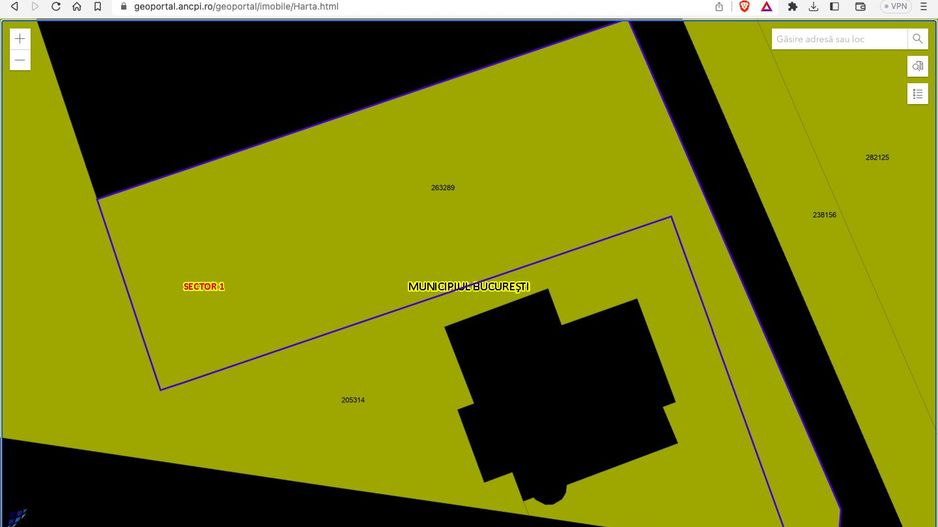Open the browser downloads icon
938x527 pixels.
tap(814, 6)
